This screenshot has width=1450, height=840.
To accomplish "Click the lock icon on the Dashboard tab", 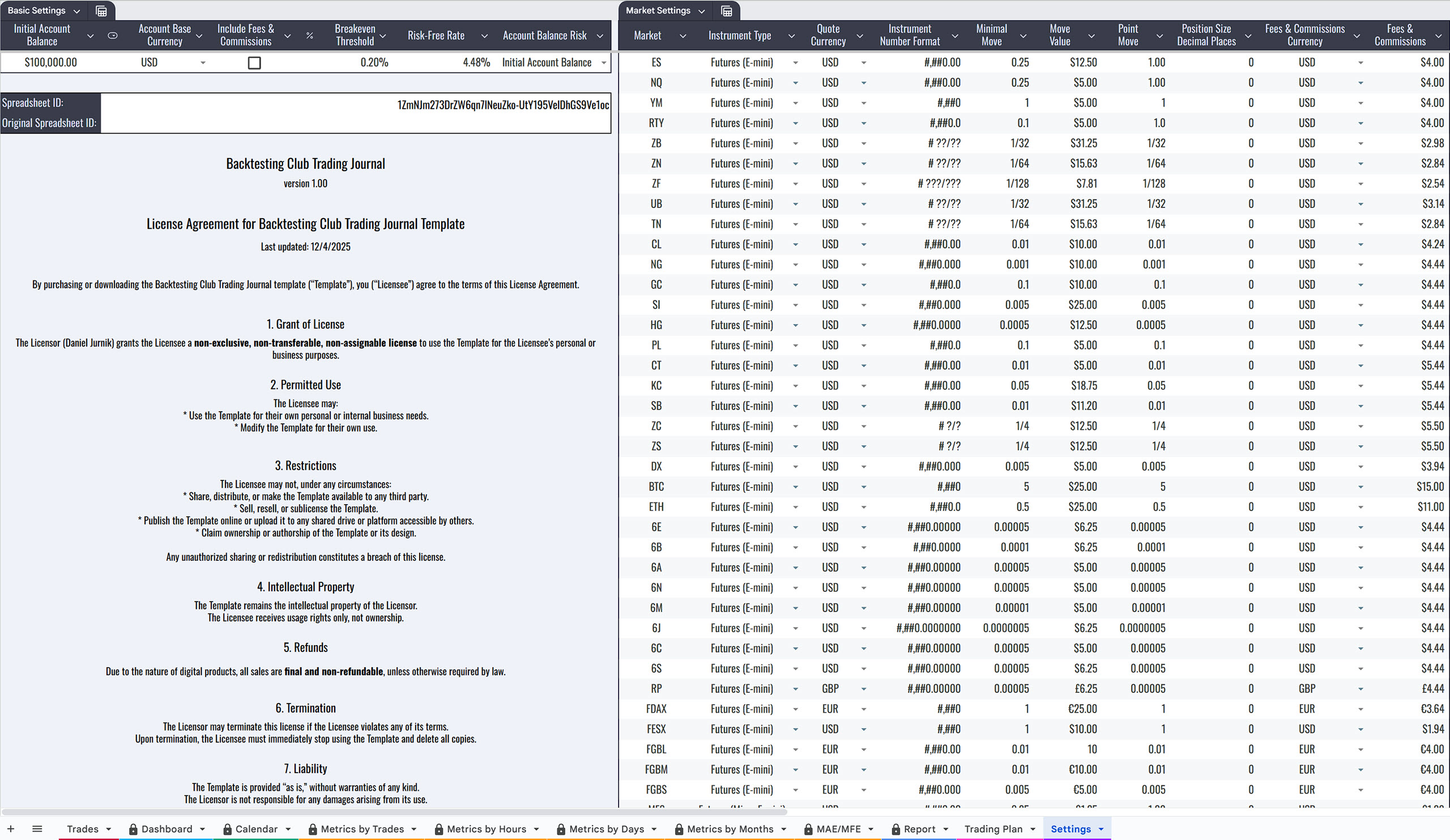I will pos(133,829).
